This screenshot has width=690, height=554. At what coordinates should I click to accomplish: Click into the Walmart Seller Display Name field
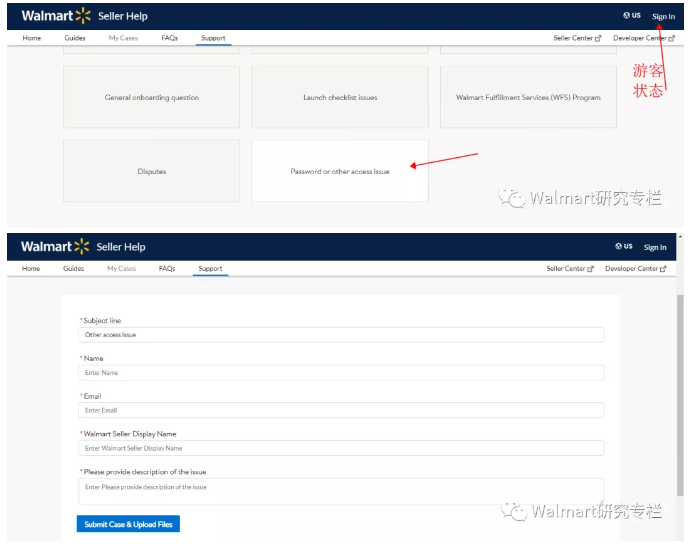coord(341,448)
